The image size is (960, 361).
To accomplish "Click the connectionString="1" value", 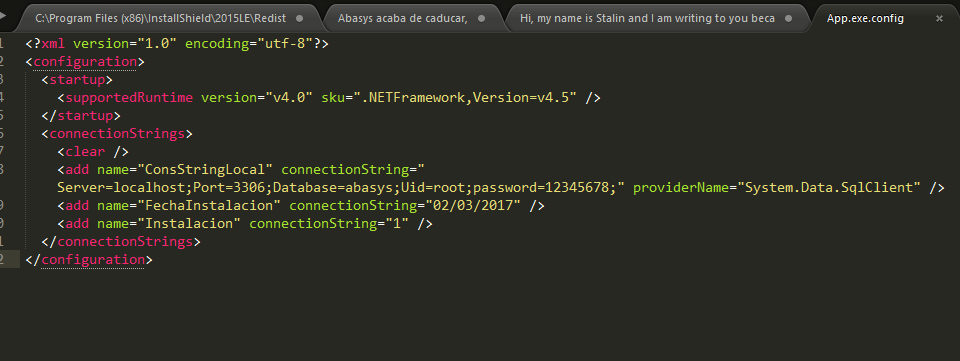I will pos(329,223).
